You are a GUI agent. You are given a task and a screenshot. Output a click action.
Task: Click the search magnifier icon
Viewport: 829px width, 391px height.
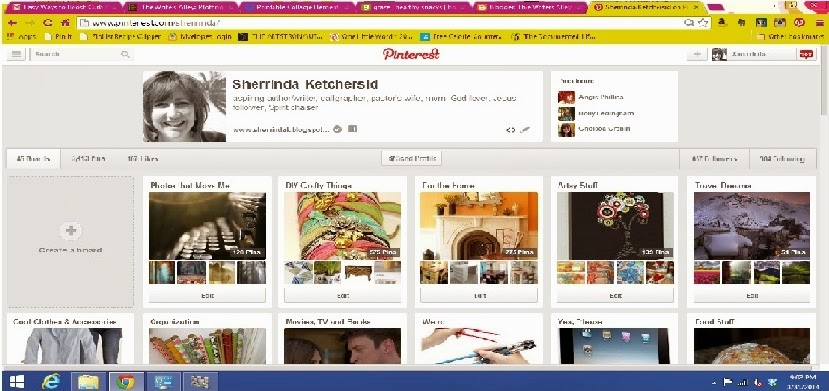point(125,54)
